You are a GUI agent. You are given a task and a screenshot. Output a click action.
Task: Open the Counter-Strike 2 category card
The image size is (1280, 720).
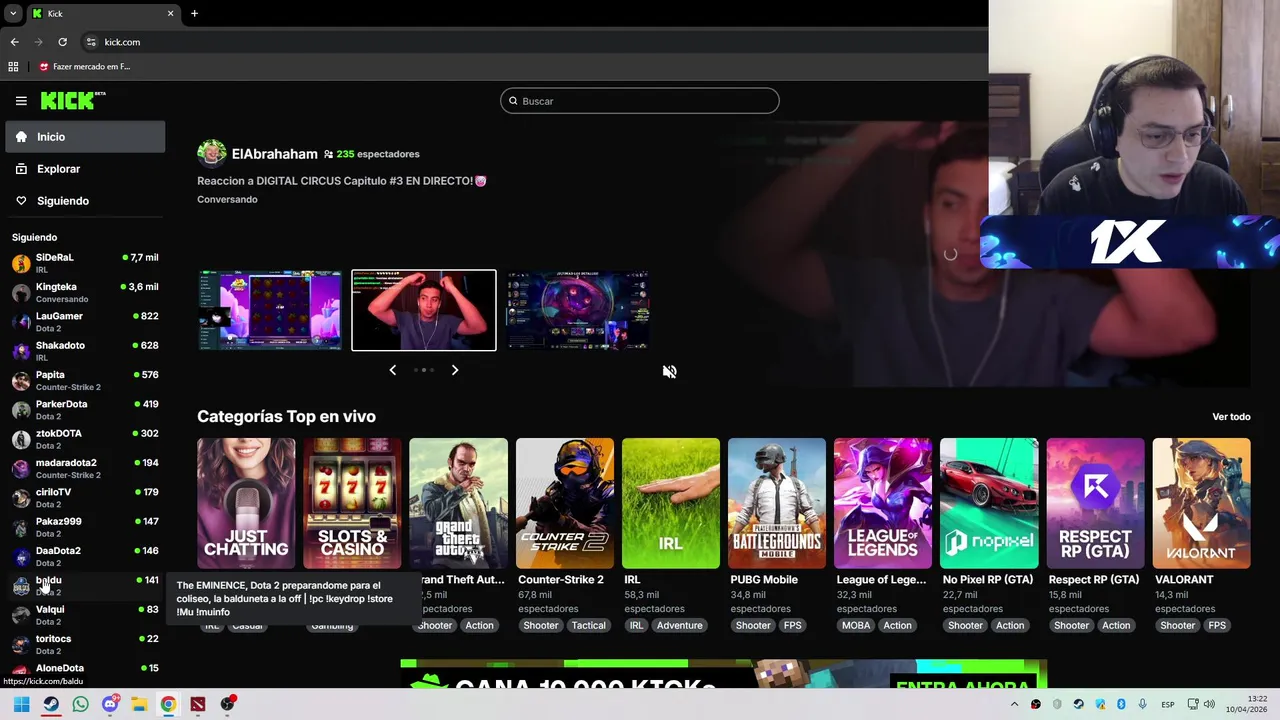tap(565, 503)
